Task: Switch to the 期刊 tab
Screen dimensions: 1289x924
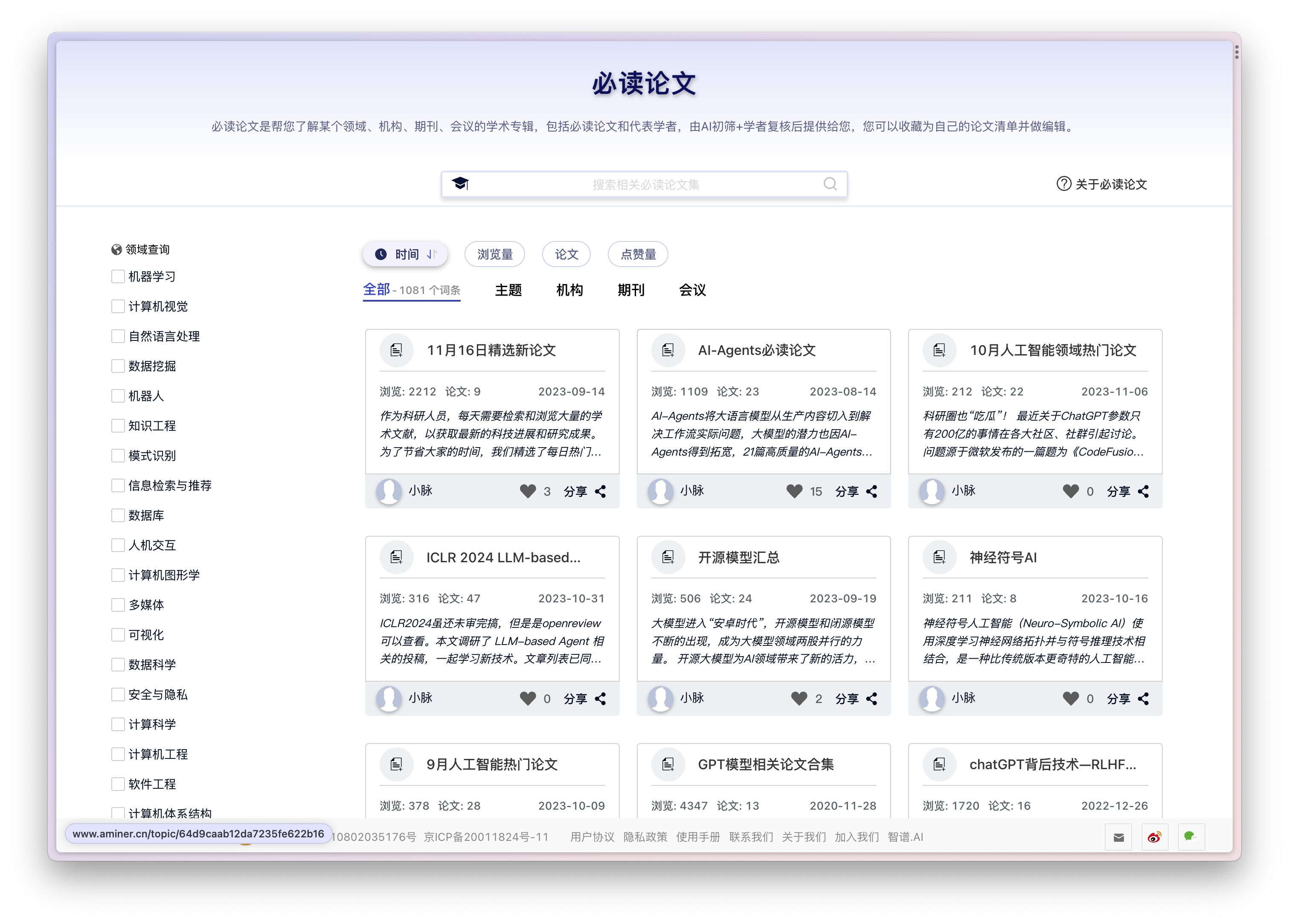Action: tap(631, 291)
